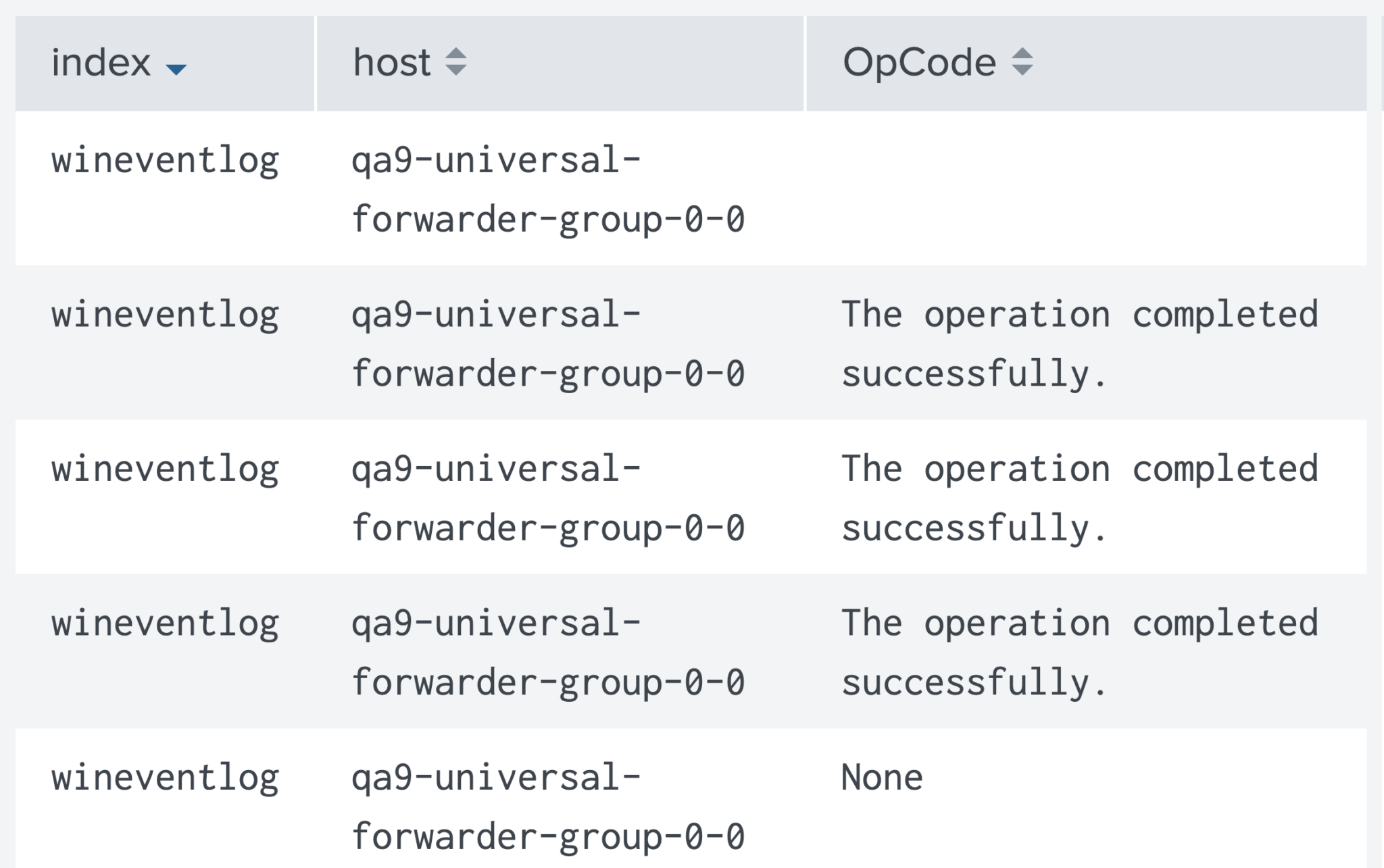Click the None OpCode value
1384x868 pixels.
coord(882,777)
